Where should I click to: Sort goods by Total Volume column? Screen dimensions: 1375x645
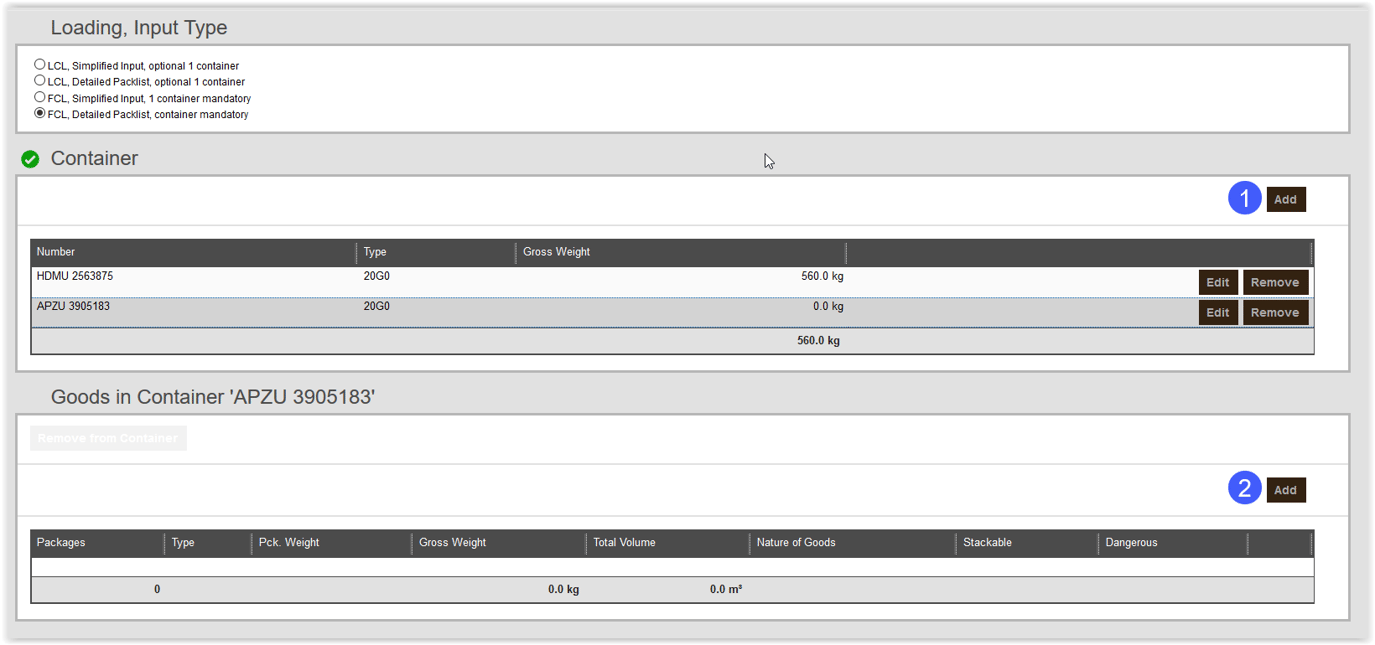pyautogui.click(x=624, y=543)
